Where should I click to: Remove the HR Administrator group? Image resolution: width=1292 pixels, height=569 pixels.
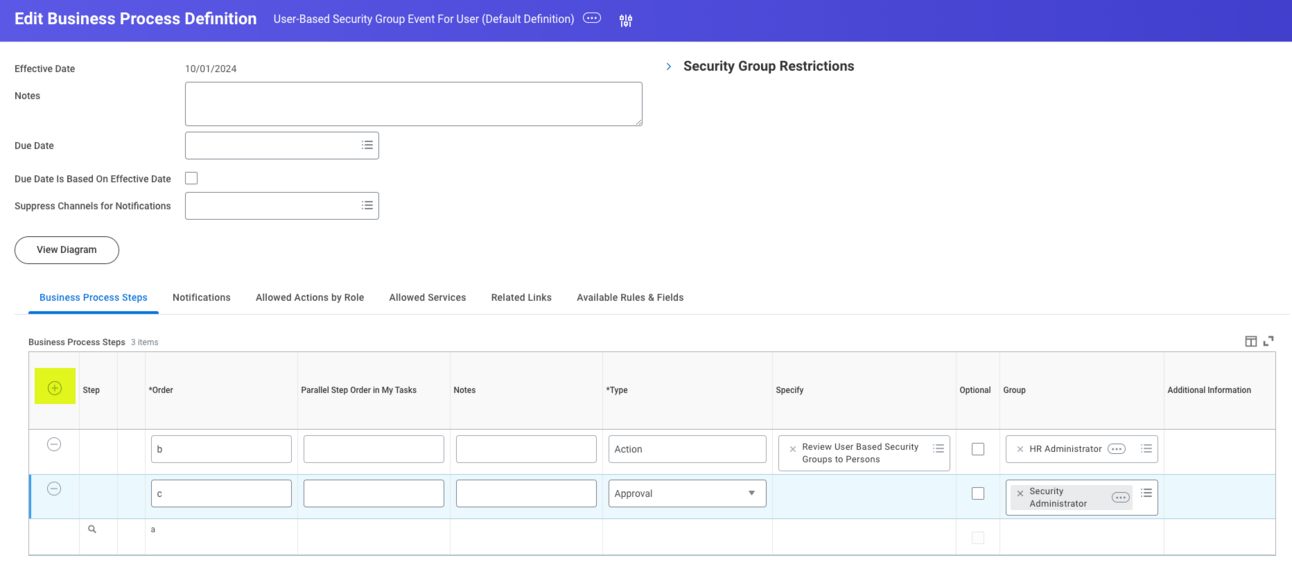point(1020,449)
